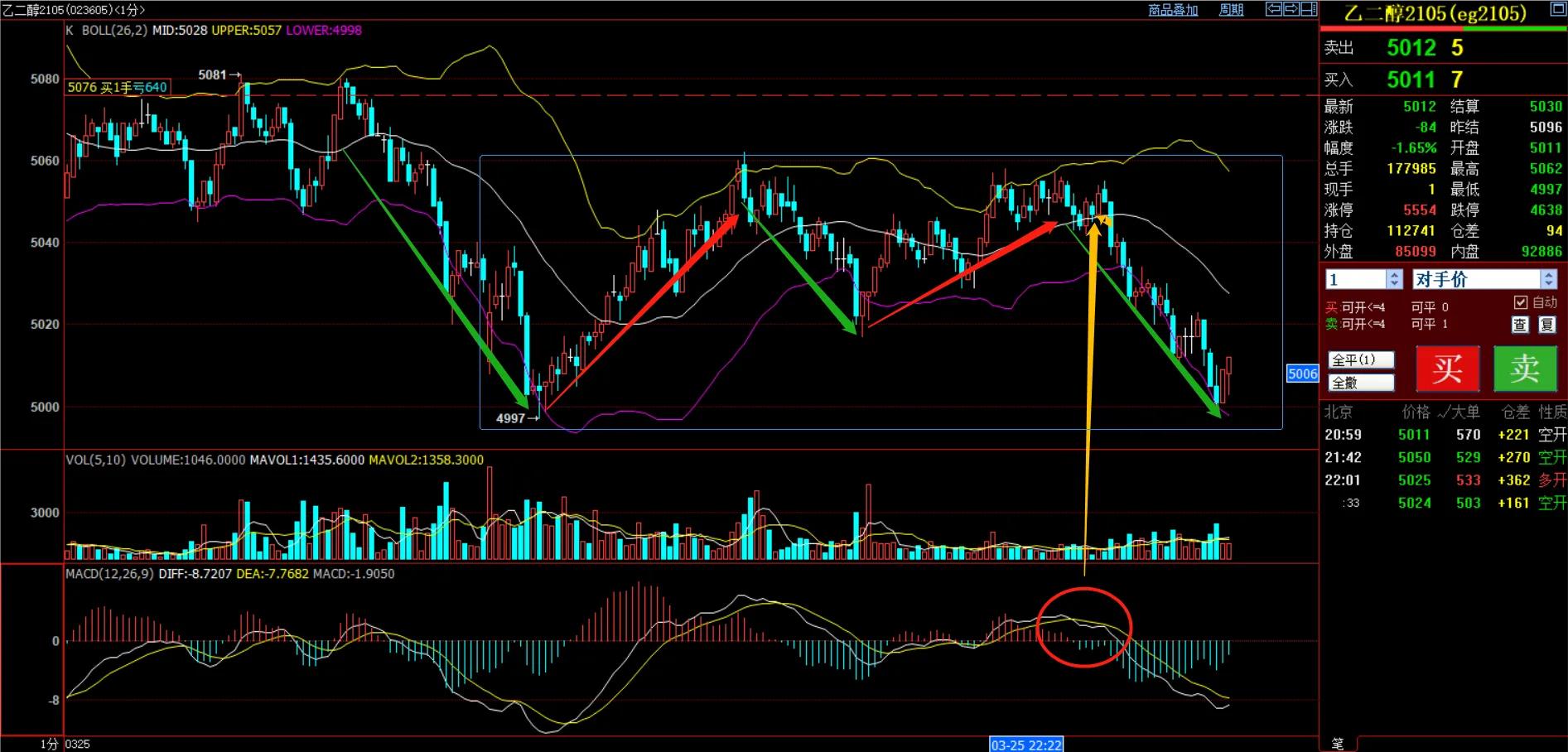Click the 北京 time column header
Viewport: 1568px width, 752px height.
1339,412
